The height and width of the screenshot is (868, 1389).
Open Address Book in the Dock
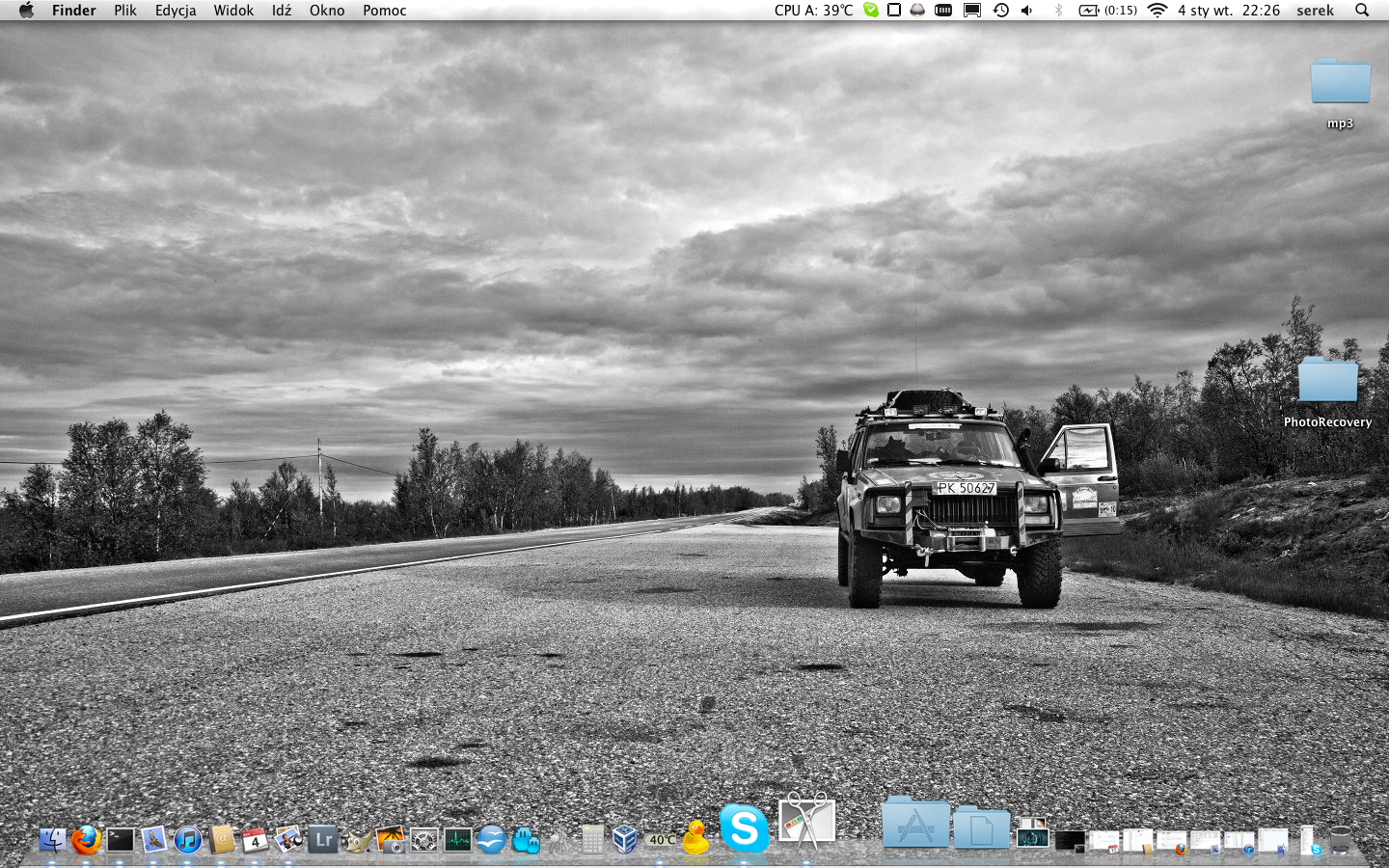click(222, 840)
